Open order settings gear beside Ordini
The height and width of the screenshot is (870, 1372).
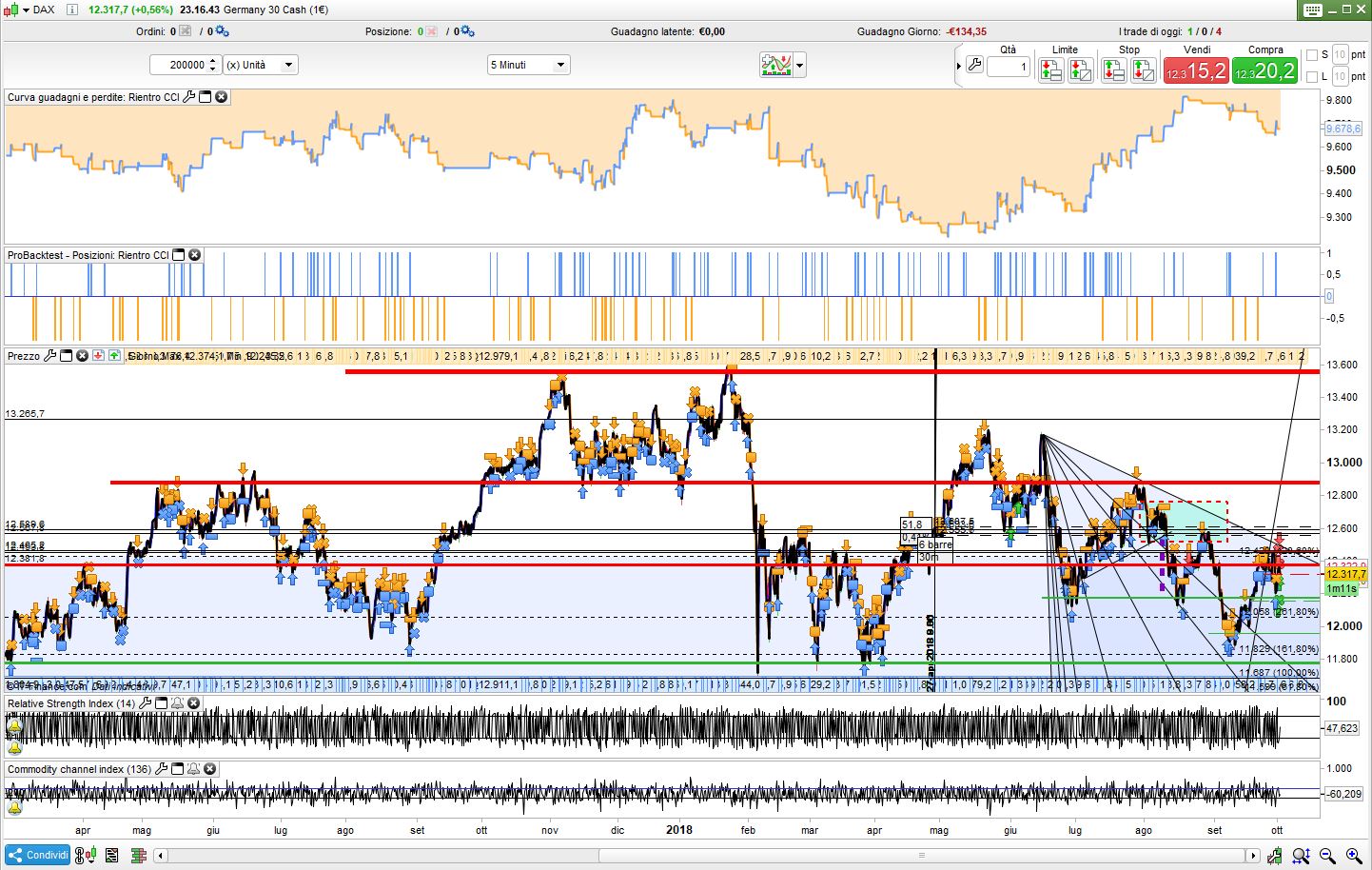click(222, 31)
